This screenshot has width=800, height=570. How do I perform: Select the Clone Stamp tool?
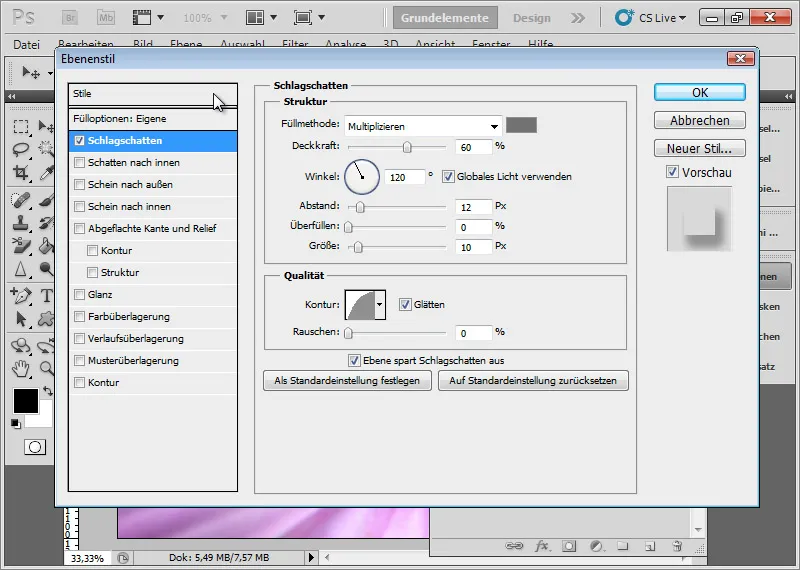(21, 223)
